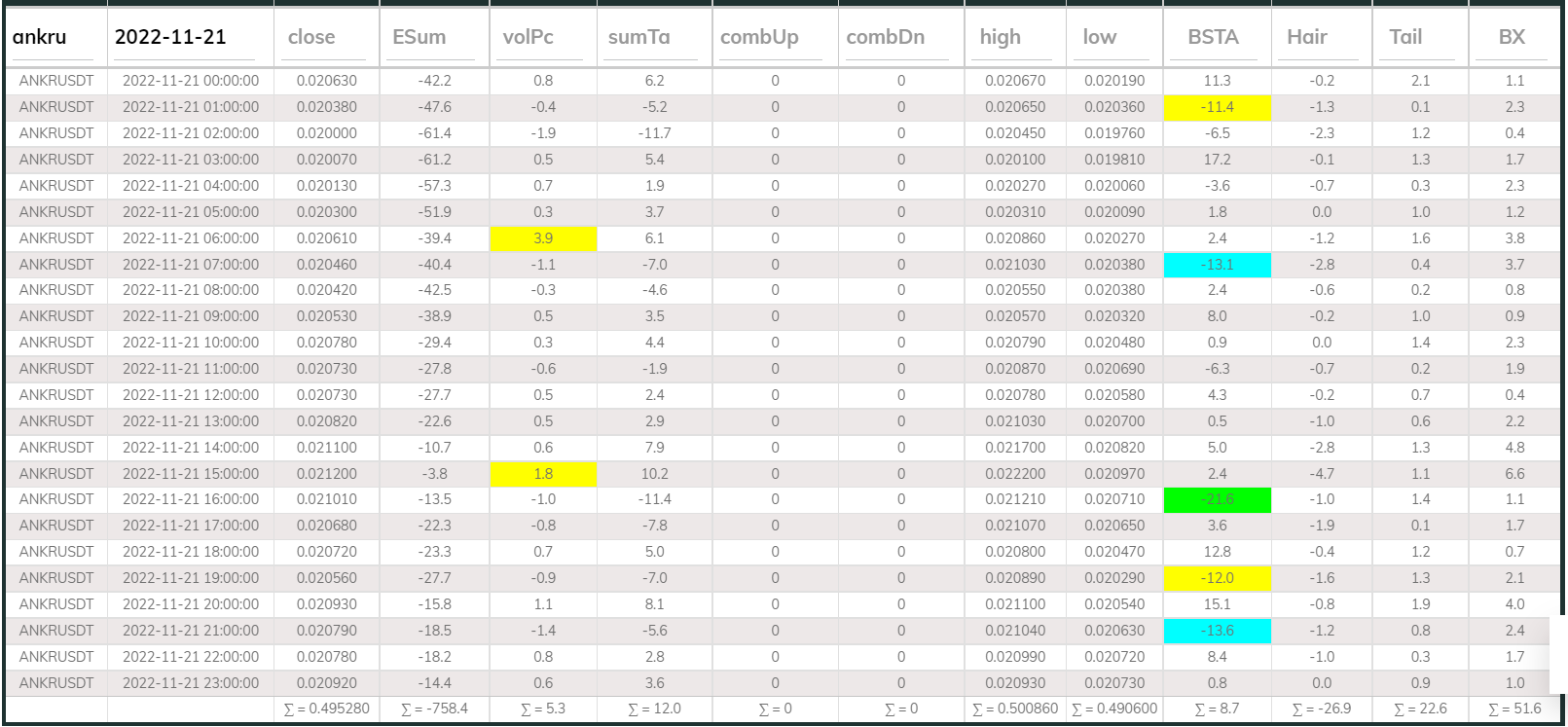Sort by the 'close' column header

[x=311, y=37]
